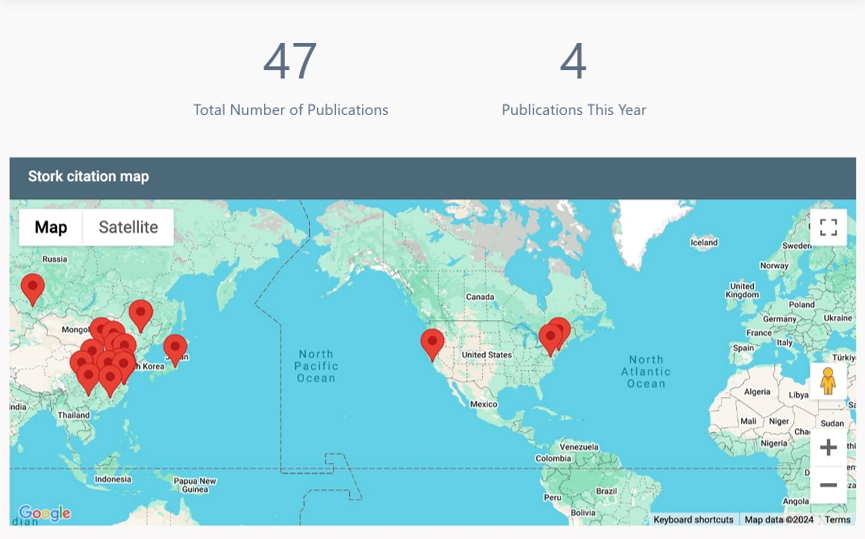Viewport: 865px width, 539px height.
Task: Click the North Pacific Ocean map label
Action: 316,366
